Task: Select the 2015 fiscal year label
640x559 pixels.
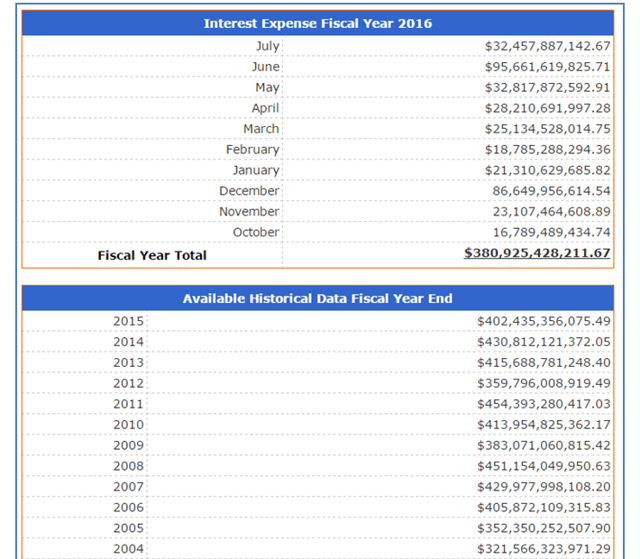Action: pos(129,322)
